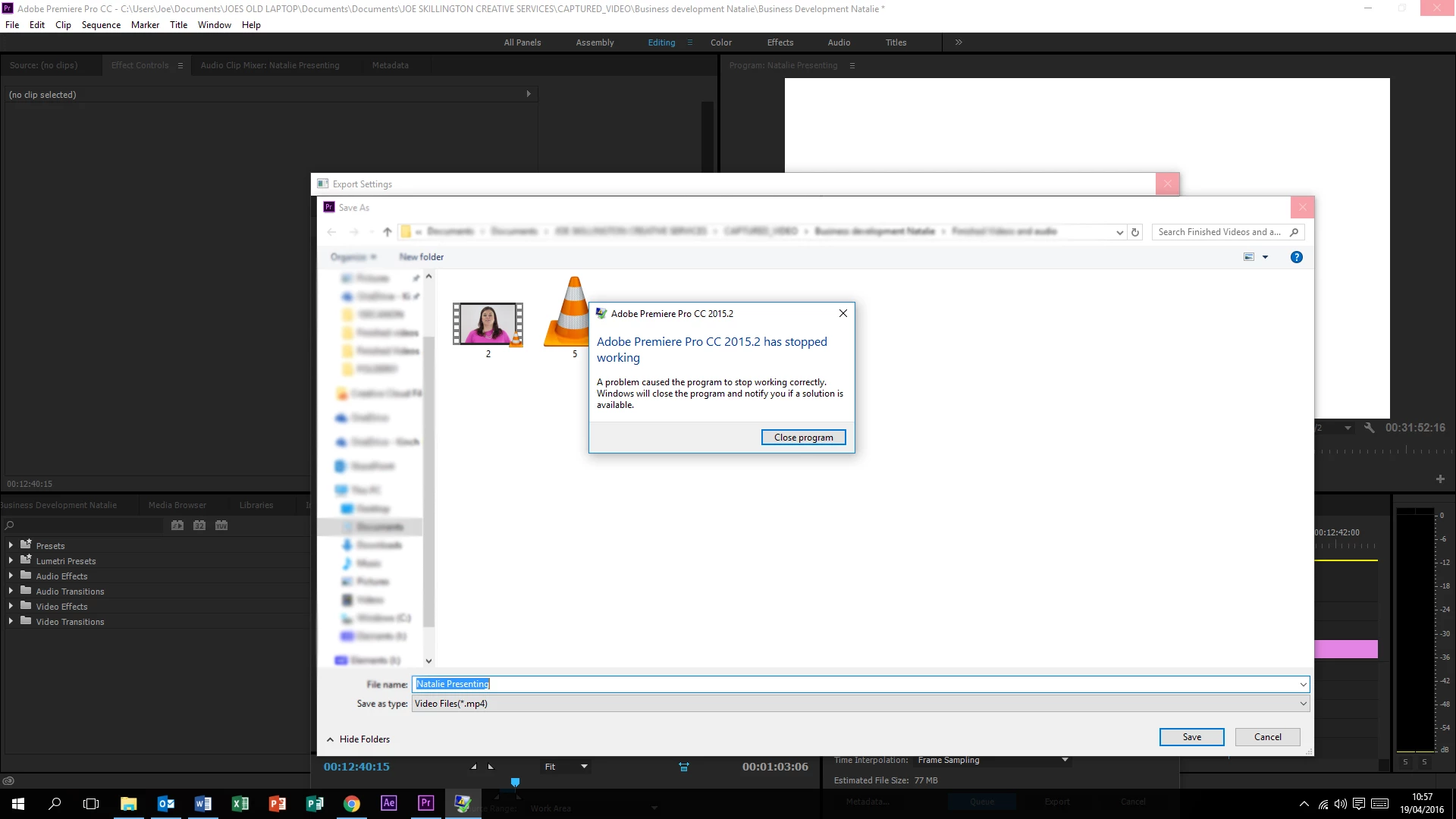1456x819 pixels.
Task: Open the Sequence menu
Action: [x=101, y=25]
